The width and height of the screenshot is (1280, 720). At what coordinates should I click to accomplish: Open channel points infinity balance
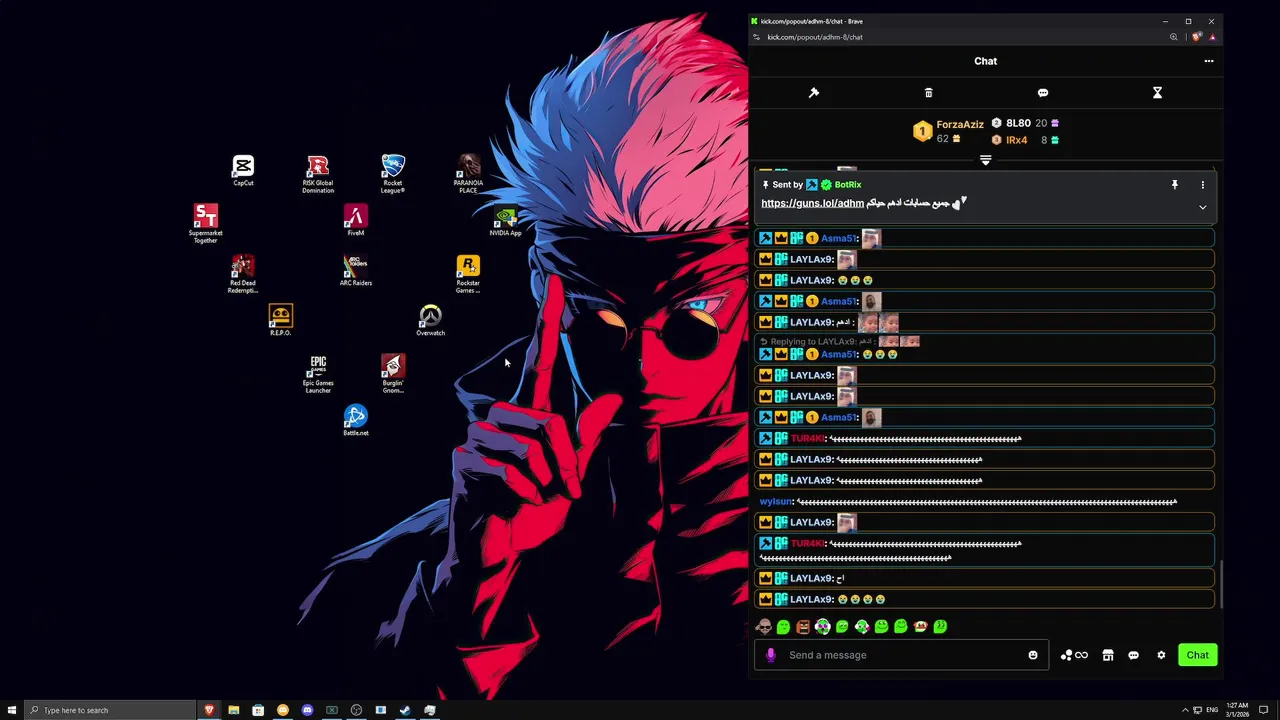tap(1074, 656)
